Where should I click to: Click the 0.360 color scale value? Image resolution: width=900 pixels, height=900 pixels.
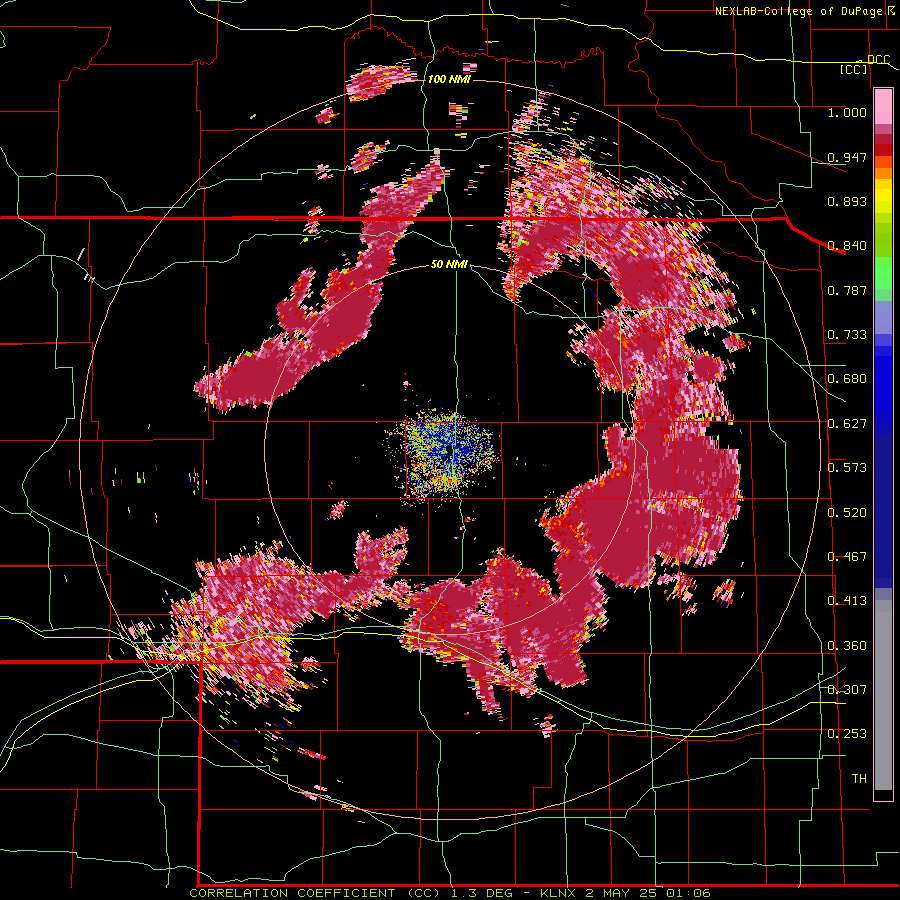pyautogui.click(x=847, y=646)
